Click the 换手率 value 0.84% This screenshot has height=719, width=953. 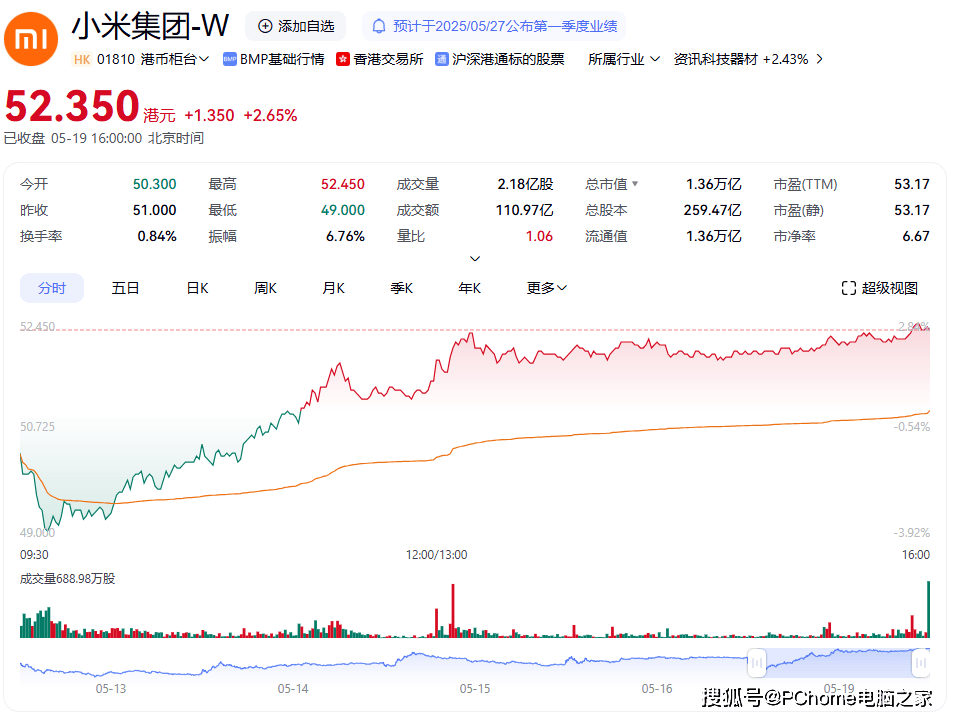[x=157, y=236]
